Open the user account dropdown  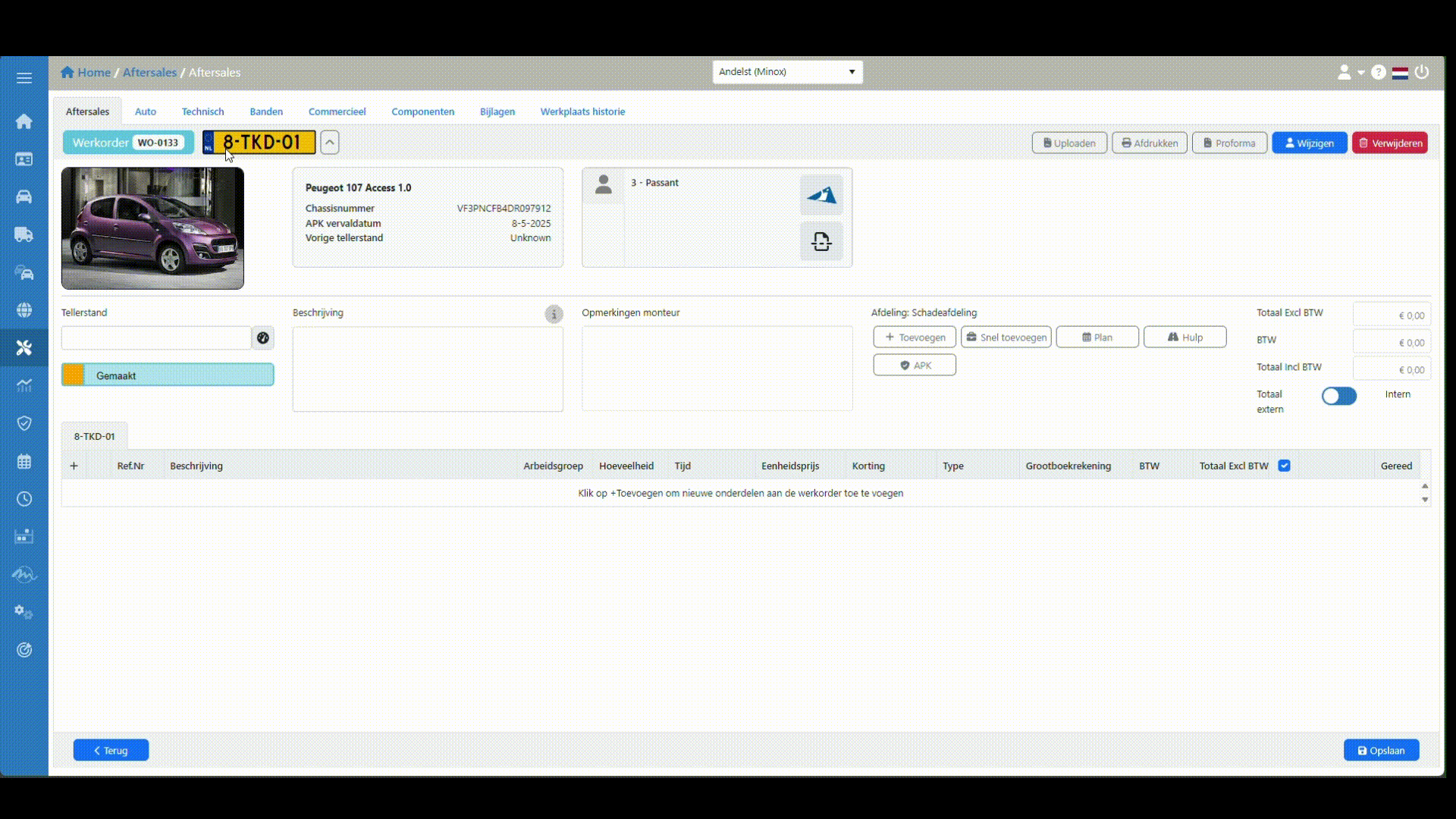(x=1350, y=72)
